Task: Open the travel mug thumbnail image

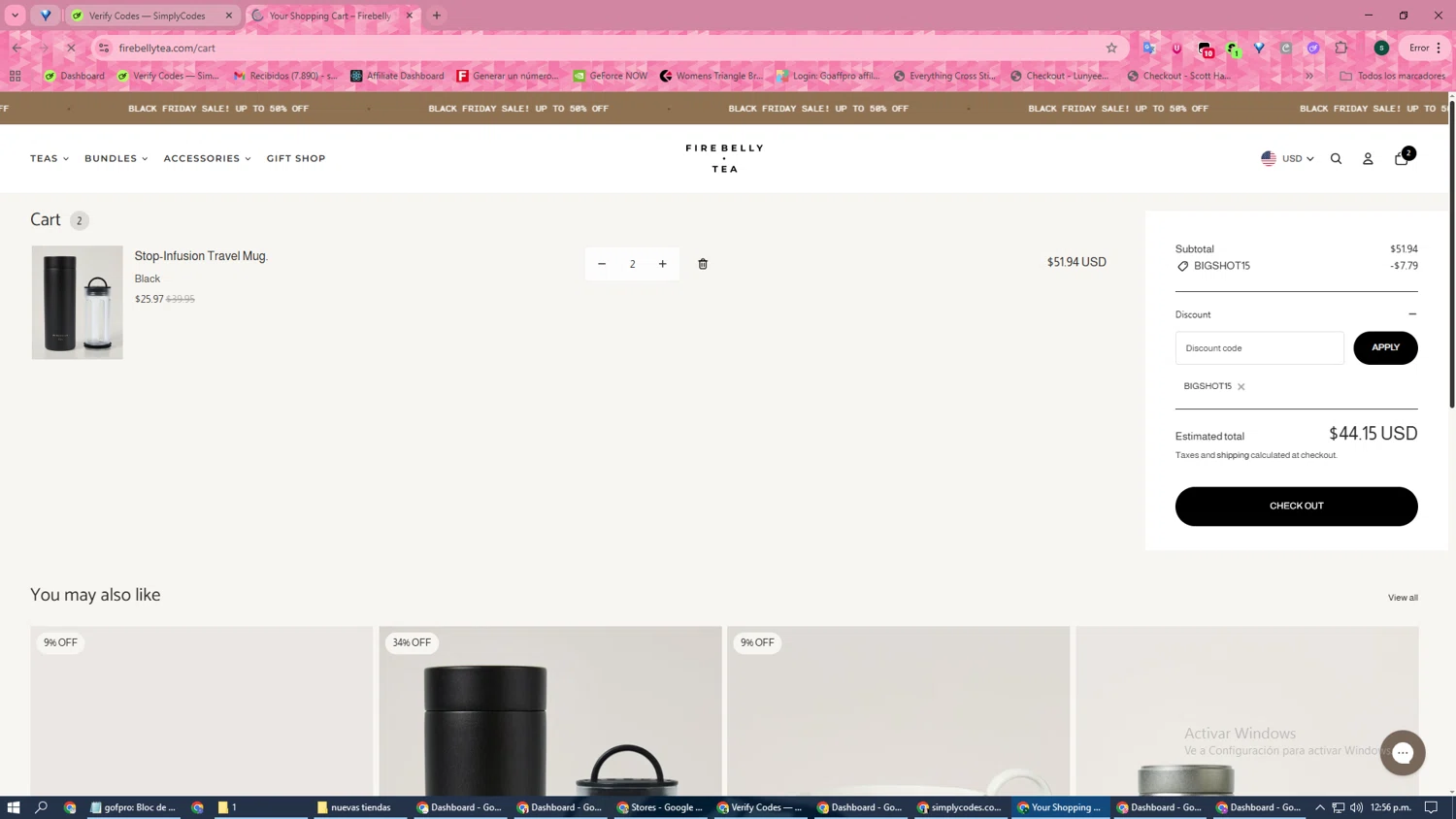Action: pos(77,302)
